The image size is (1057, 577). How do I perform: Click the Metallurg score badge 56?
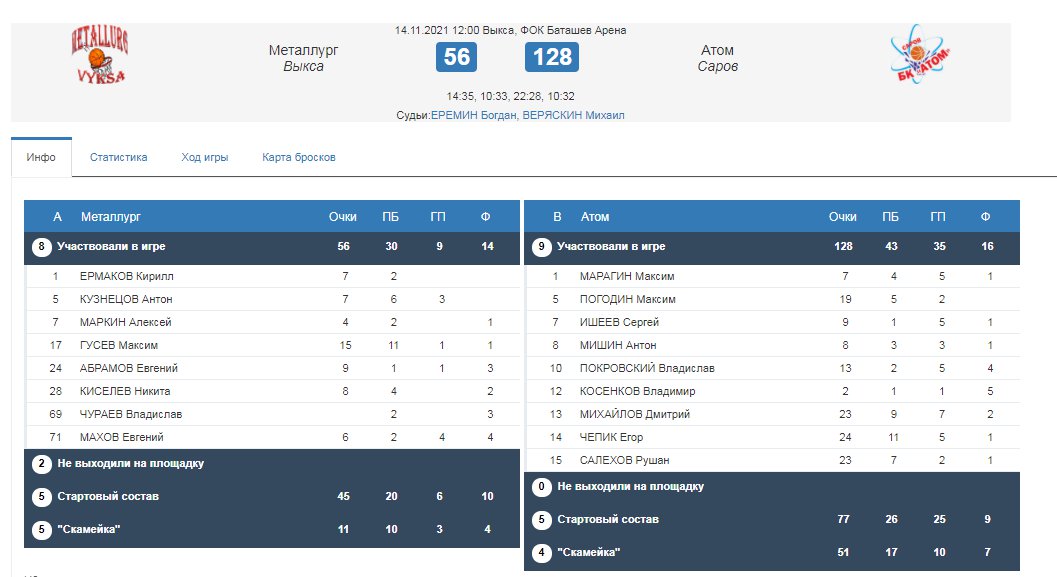456,57
